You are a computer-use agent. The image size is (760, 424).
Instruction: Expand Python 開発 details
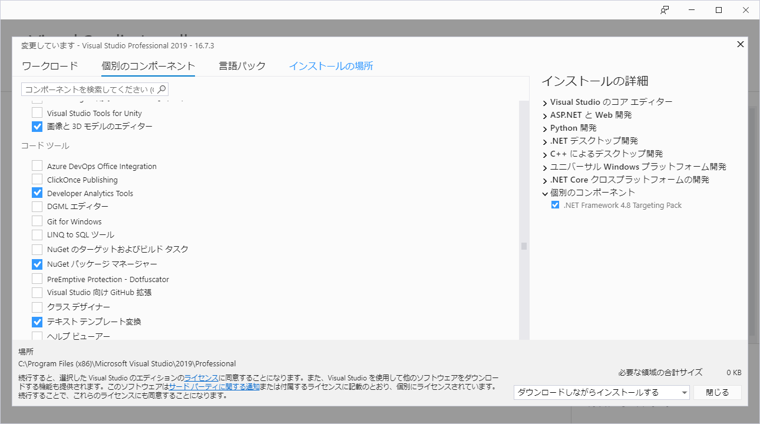(545, 129)
